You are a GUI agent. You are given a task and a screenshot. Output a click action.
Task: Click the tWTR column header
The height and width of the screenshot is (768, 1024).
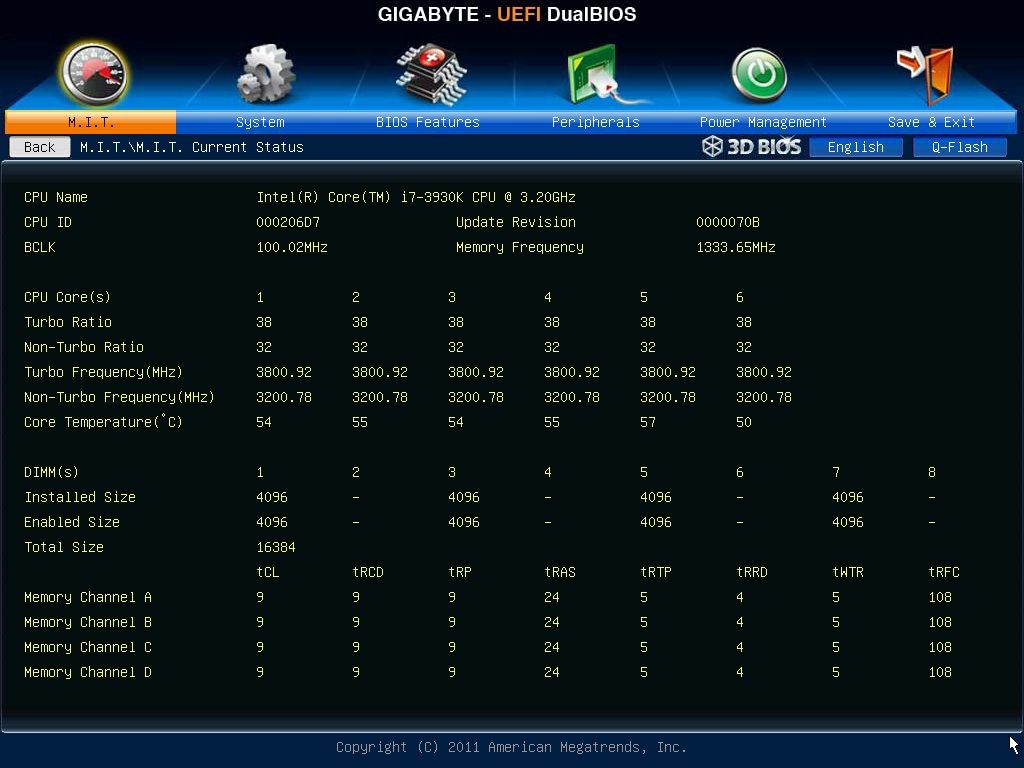848,572
